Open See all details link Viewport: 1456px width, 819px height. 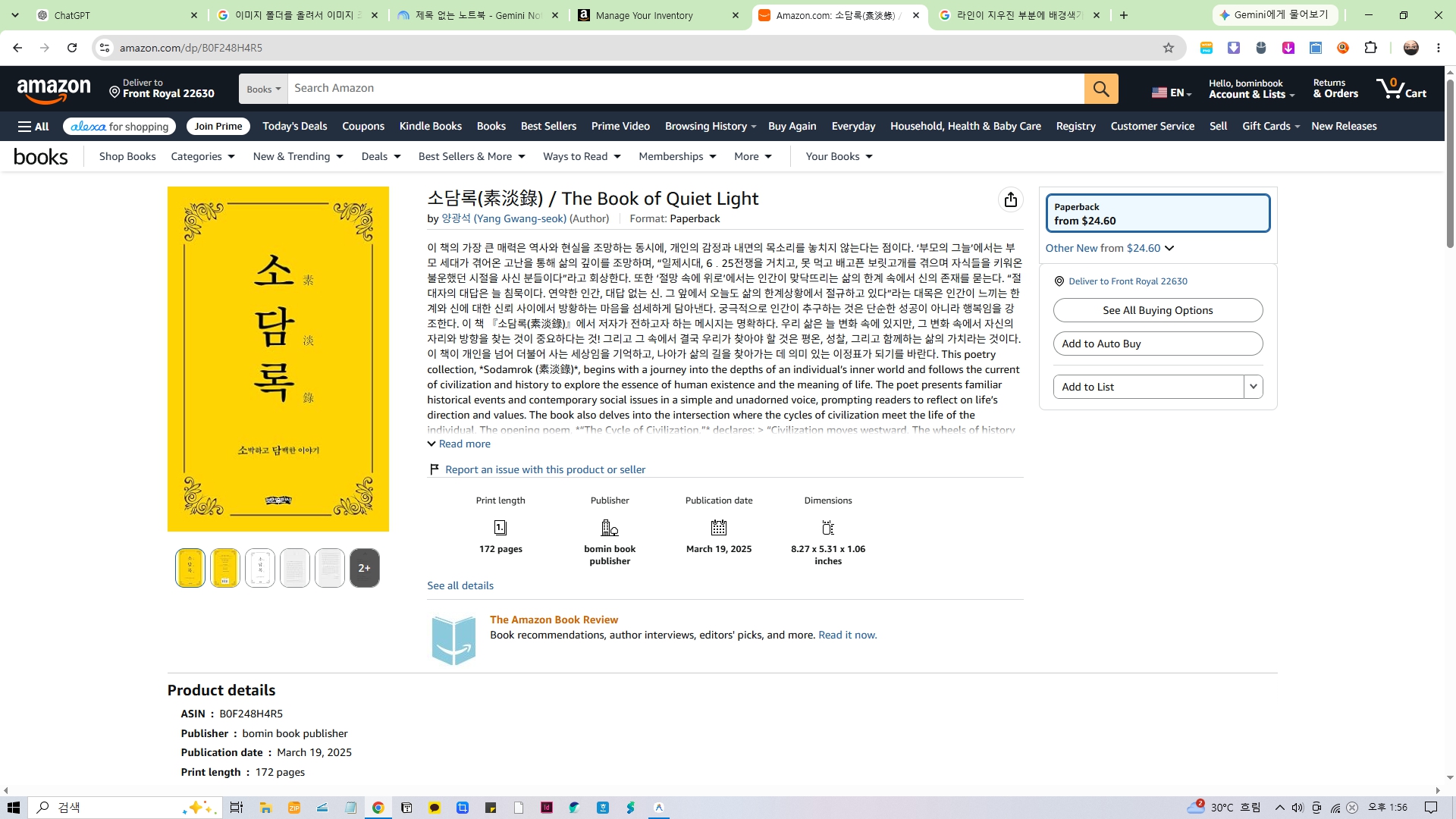[x=460, y=585]
